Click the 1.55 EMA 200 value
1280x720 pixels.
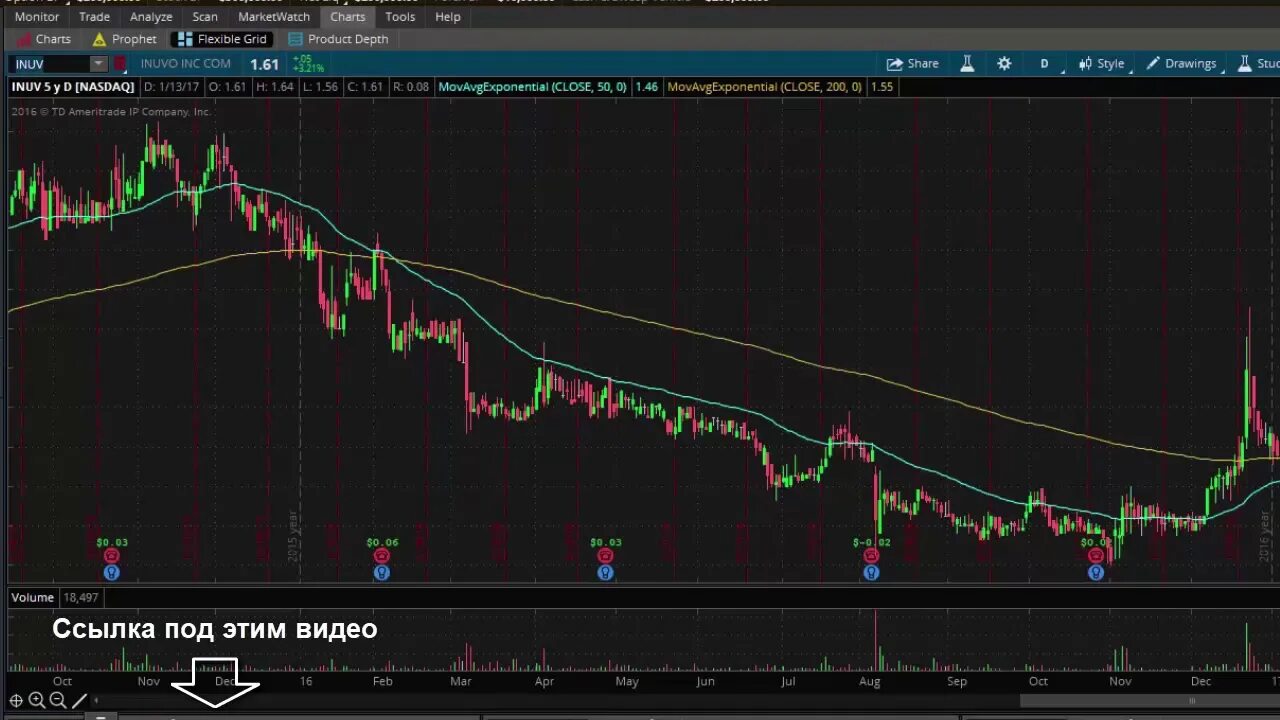[881, 87]
